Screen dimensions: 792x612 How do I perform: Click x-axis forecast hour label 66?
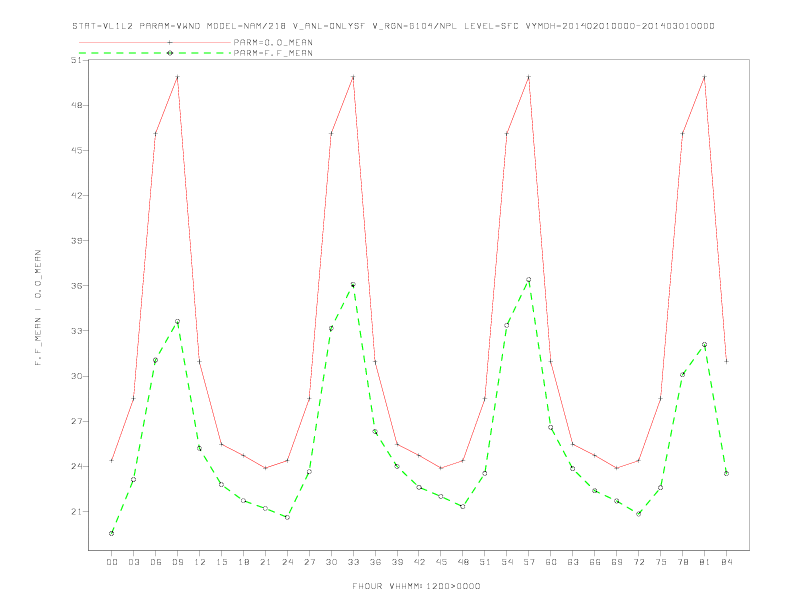click(x=595, y=562)
